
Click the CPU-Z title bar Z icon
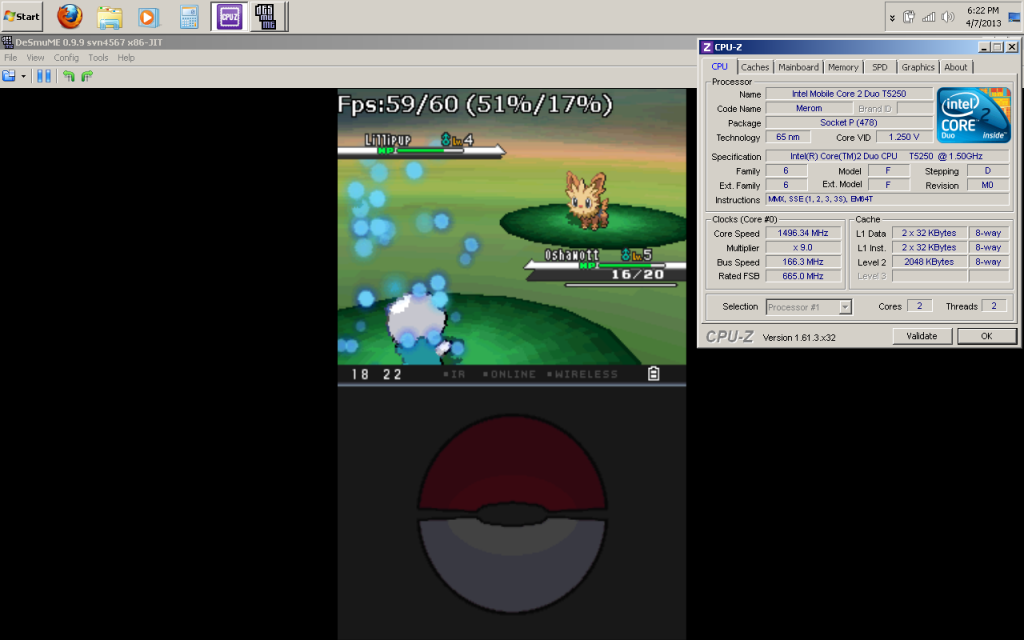tap(707, 47)
